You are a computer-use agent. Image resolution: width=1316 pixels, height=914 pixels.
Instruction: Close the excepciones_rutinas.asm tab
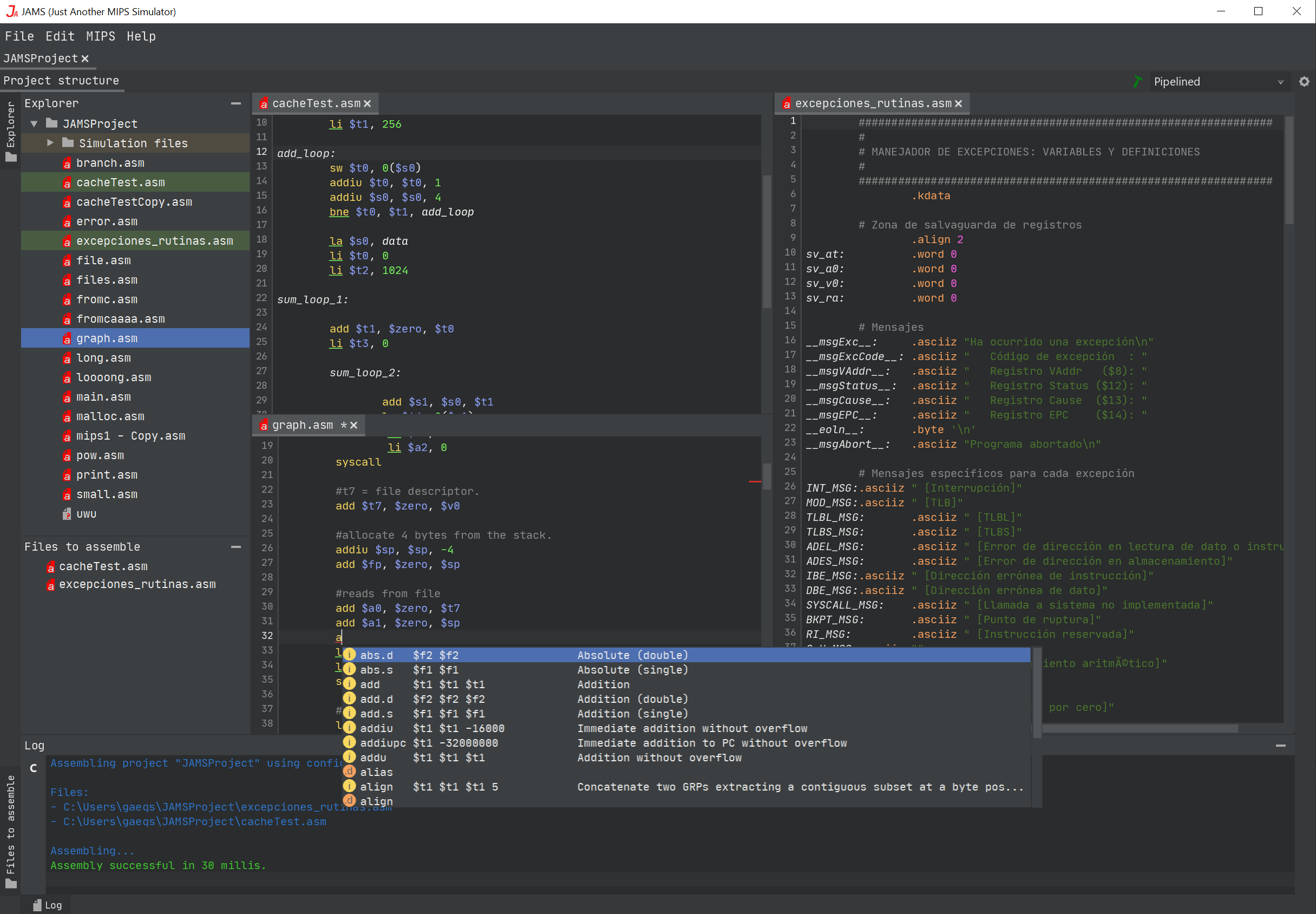coord(958,103)
